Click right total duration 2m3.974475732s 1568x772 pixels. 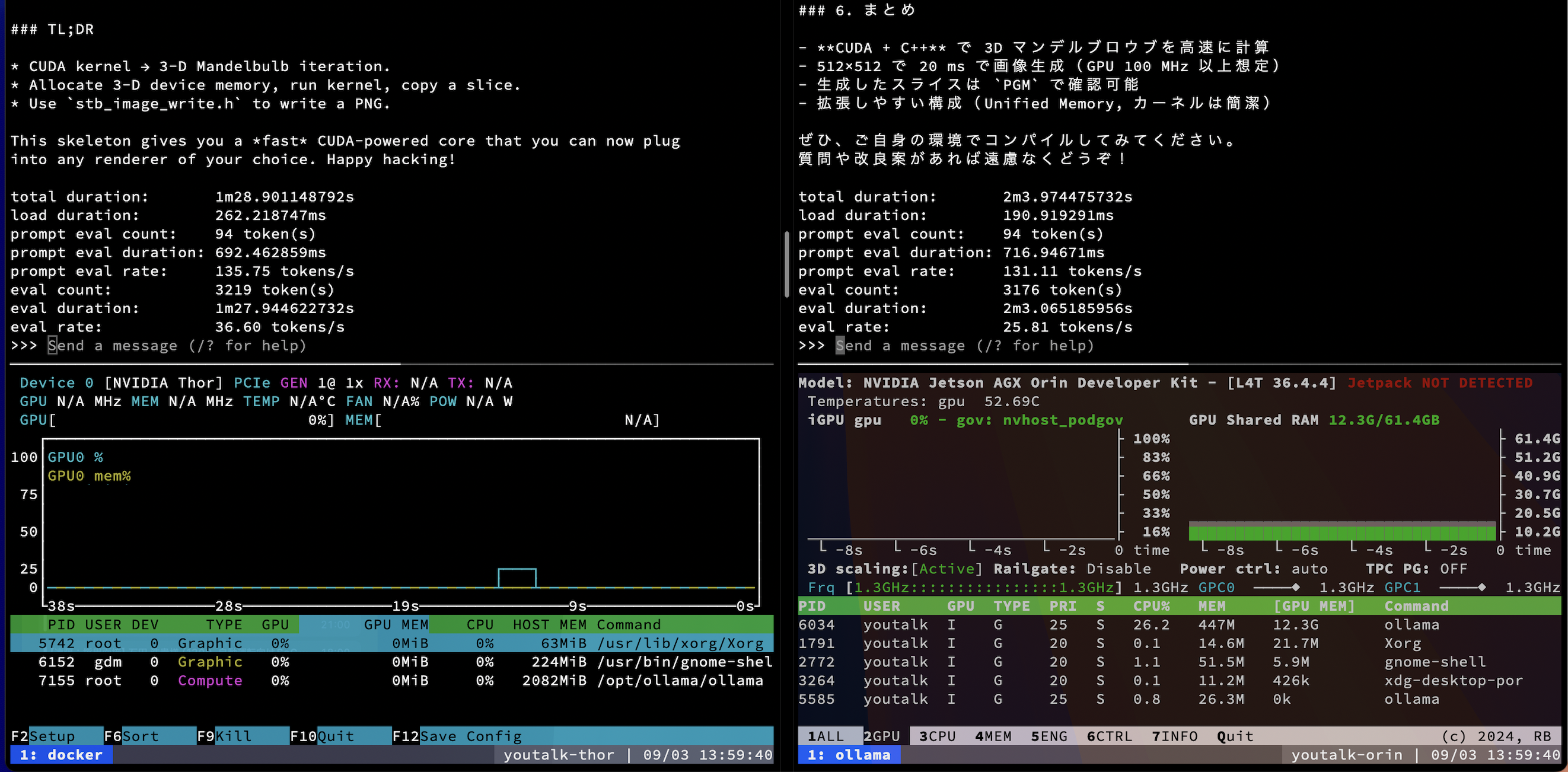1067,196
